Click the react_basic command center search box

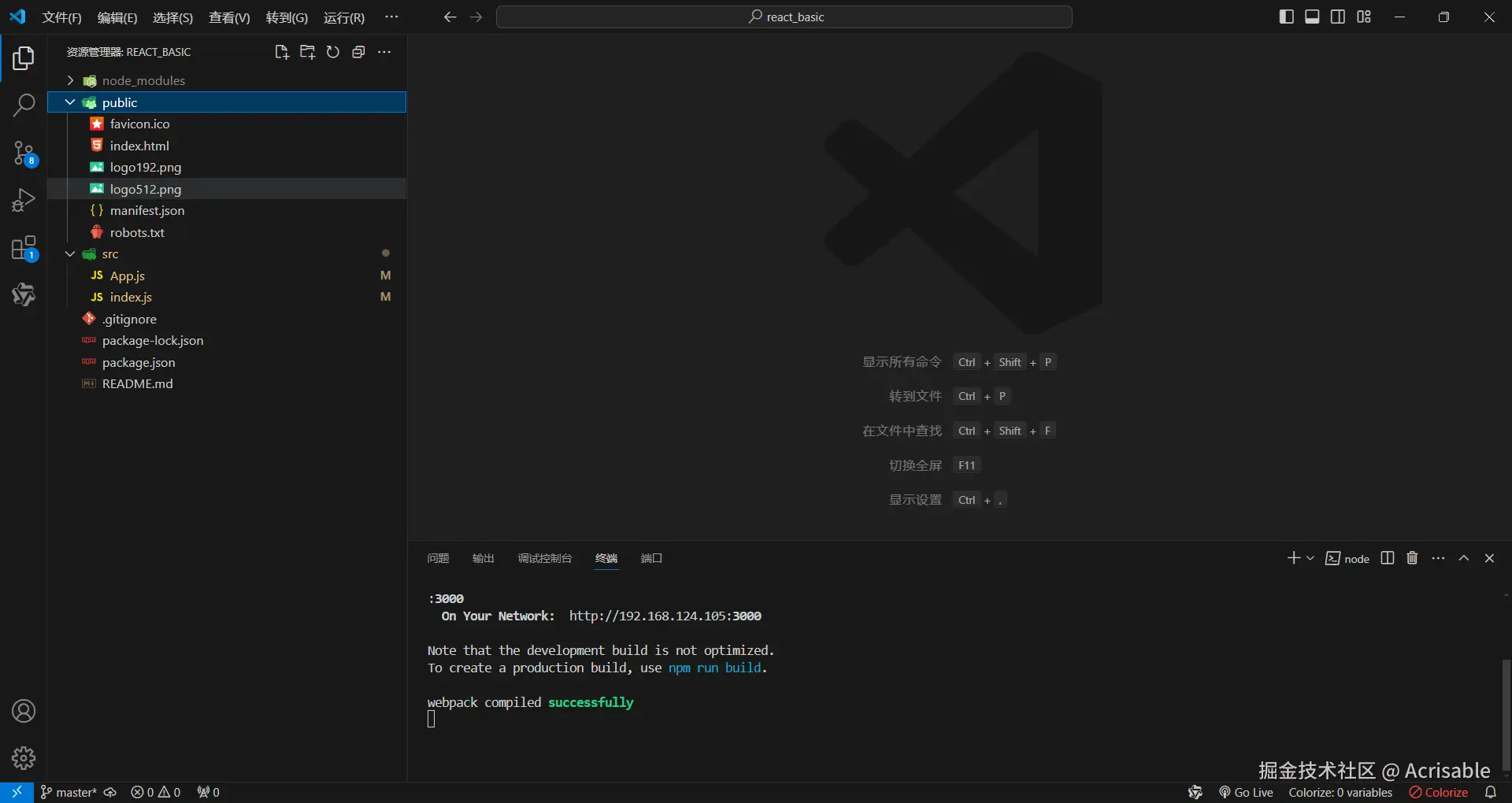point(784,17)
